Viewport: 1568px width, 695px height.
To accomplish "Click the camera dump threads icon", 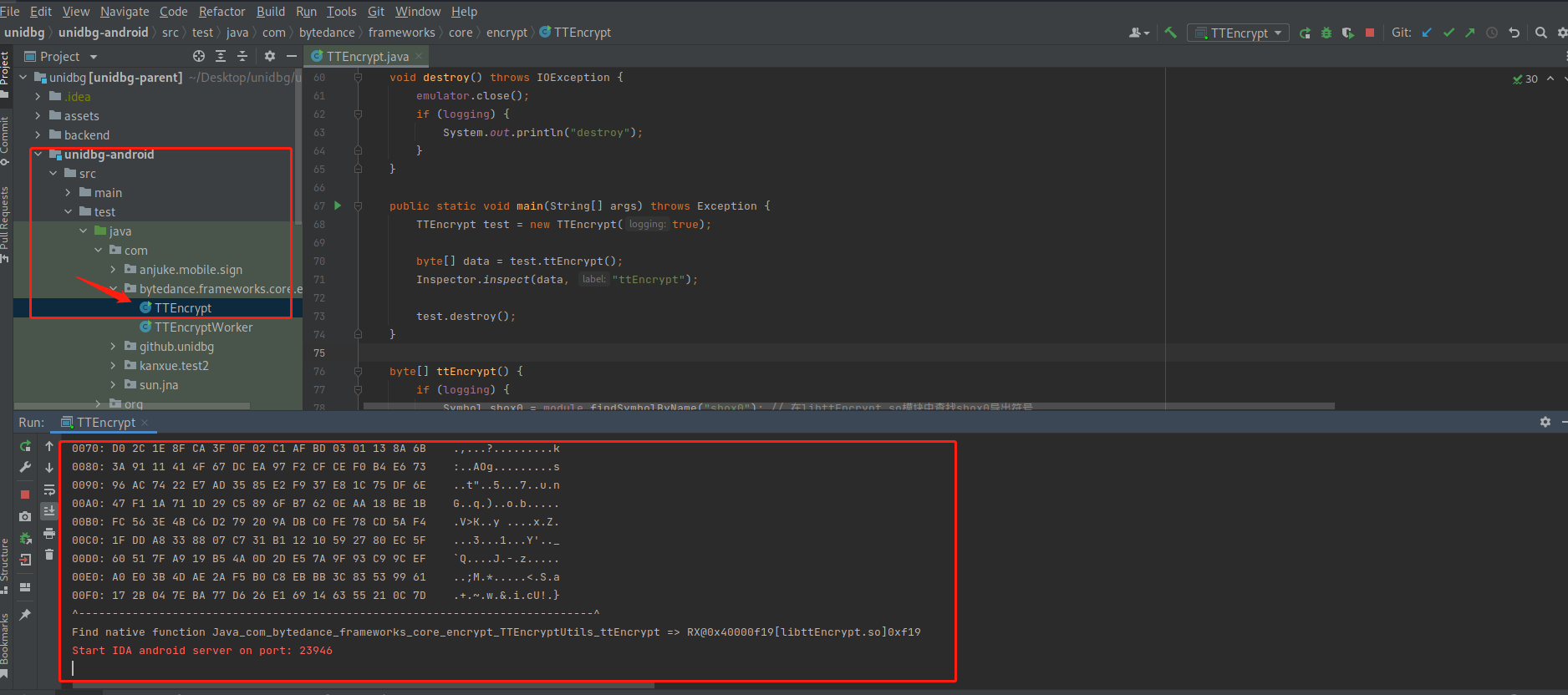I will (25, 516).
